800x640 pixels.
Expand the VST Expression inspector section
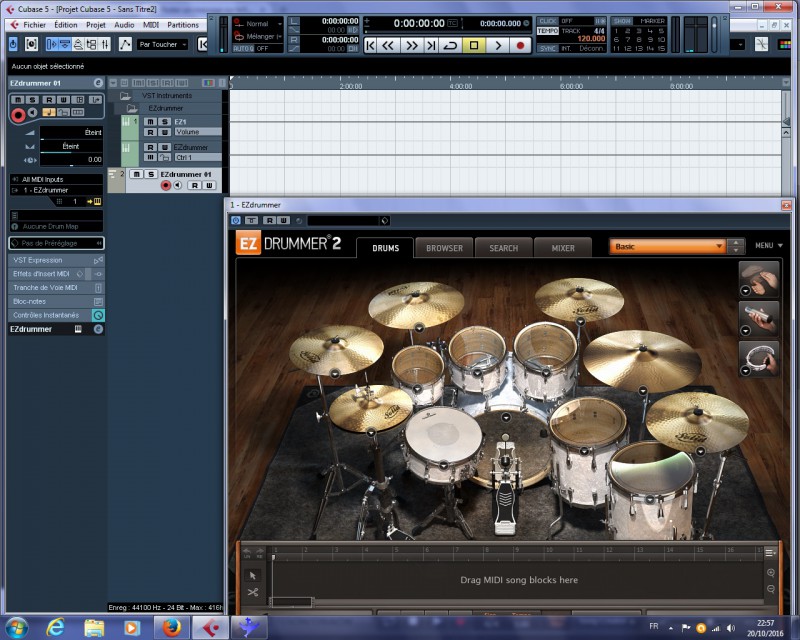pos(56,260)
